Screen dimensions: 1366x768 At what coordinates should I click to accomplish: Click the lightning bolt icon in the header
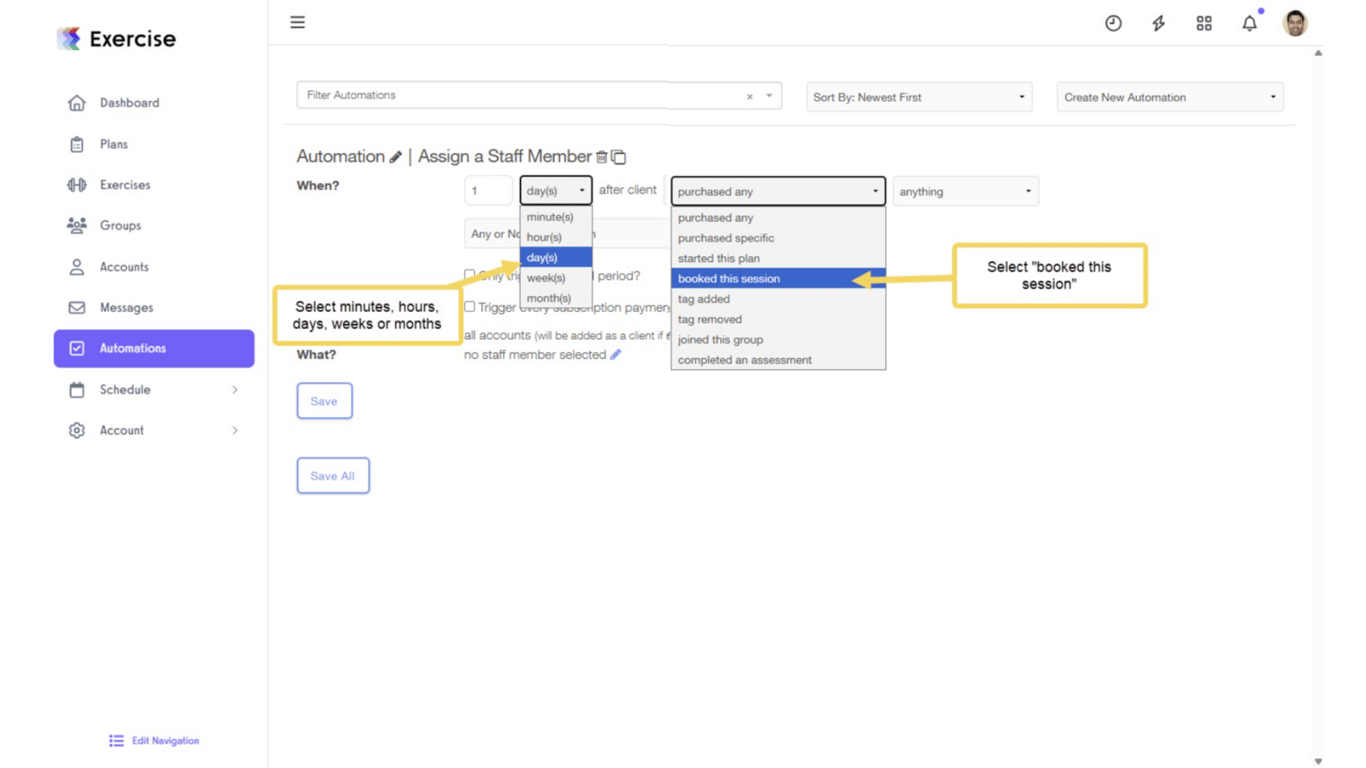point(1158,22)
